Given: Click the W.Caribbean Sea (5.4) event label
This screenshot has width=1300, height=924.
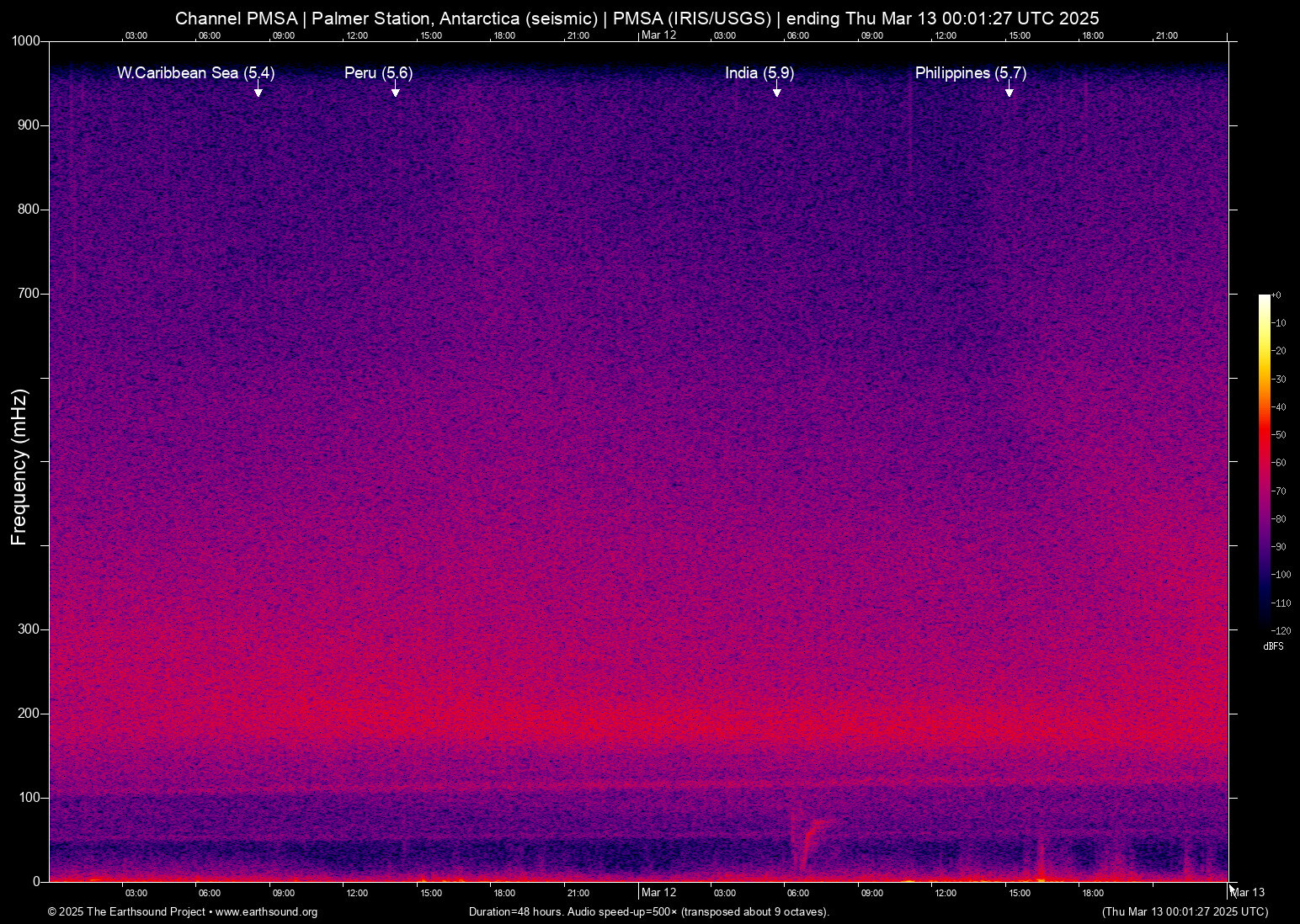Looking at the screenshot, I should [195, 73].
